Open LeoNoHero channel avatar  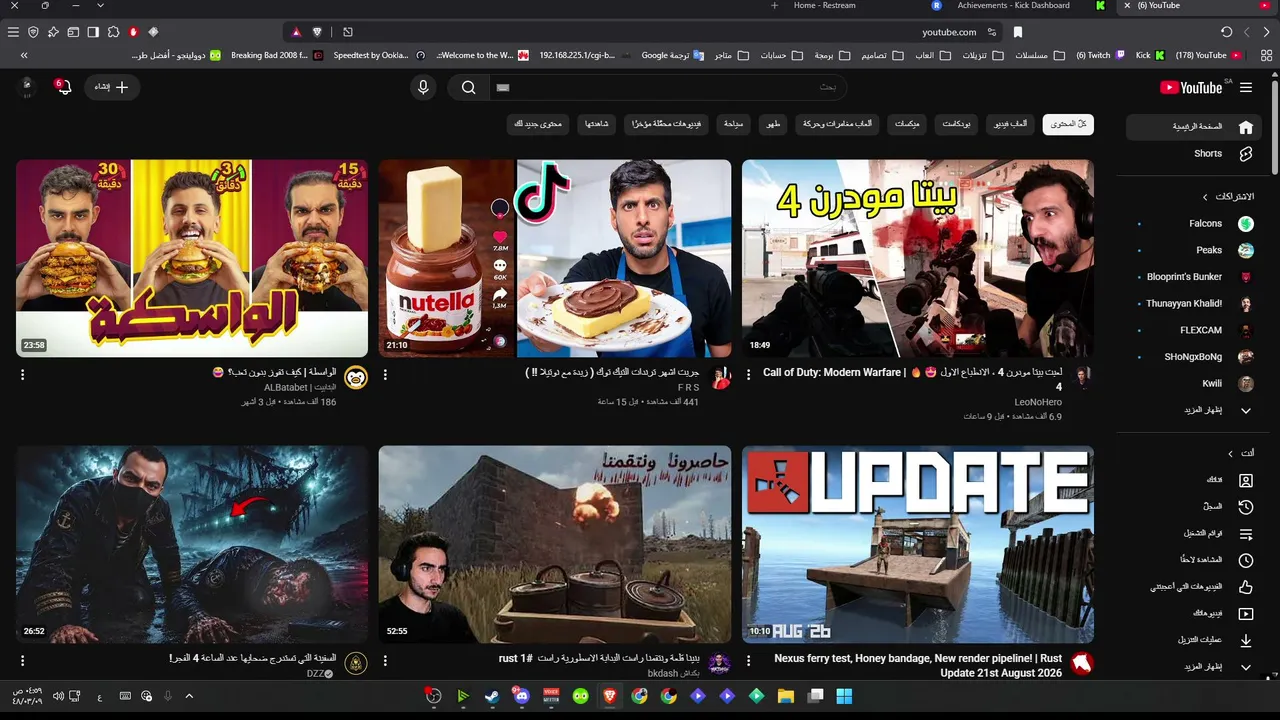(x=1082, y=377)
